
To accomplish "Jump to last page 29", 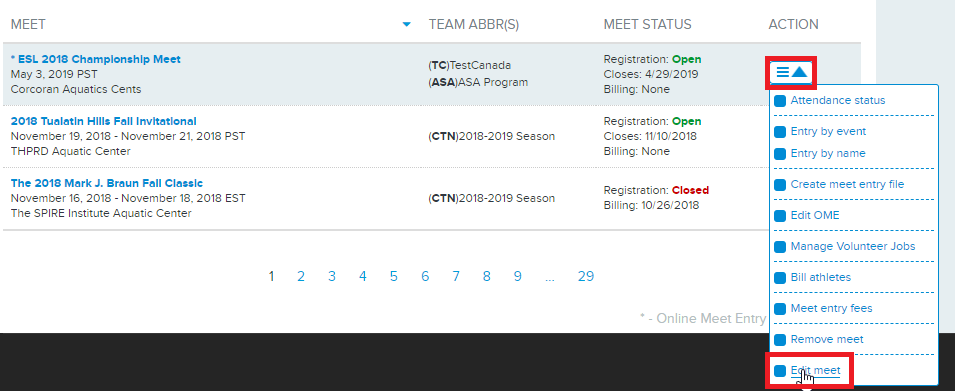I will pos(586,277).
